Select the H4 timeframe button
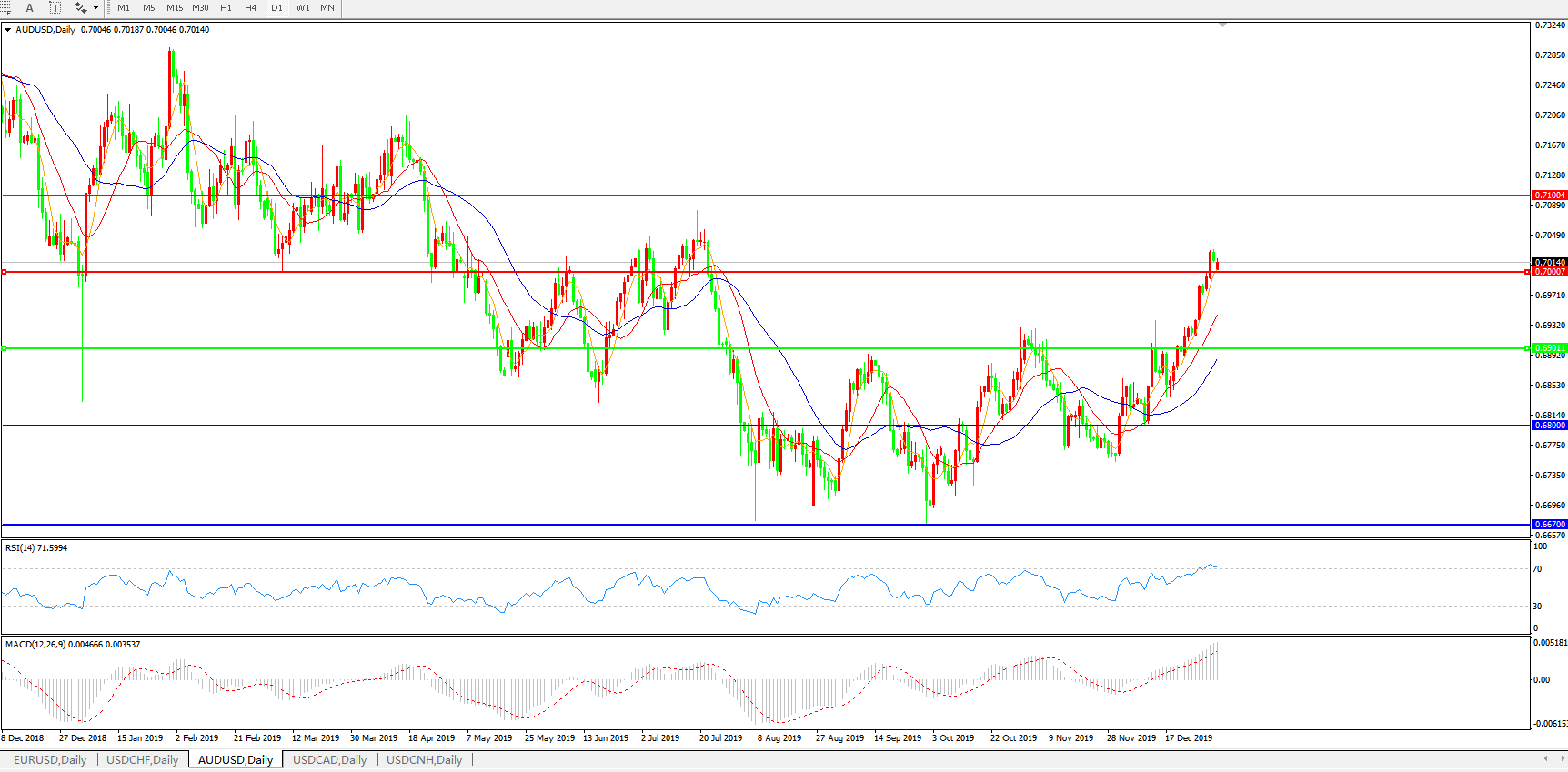Image resolution: width=1568 pixels, height=772 pixels. pyautogui.click(x=251, y=8)
